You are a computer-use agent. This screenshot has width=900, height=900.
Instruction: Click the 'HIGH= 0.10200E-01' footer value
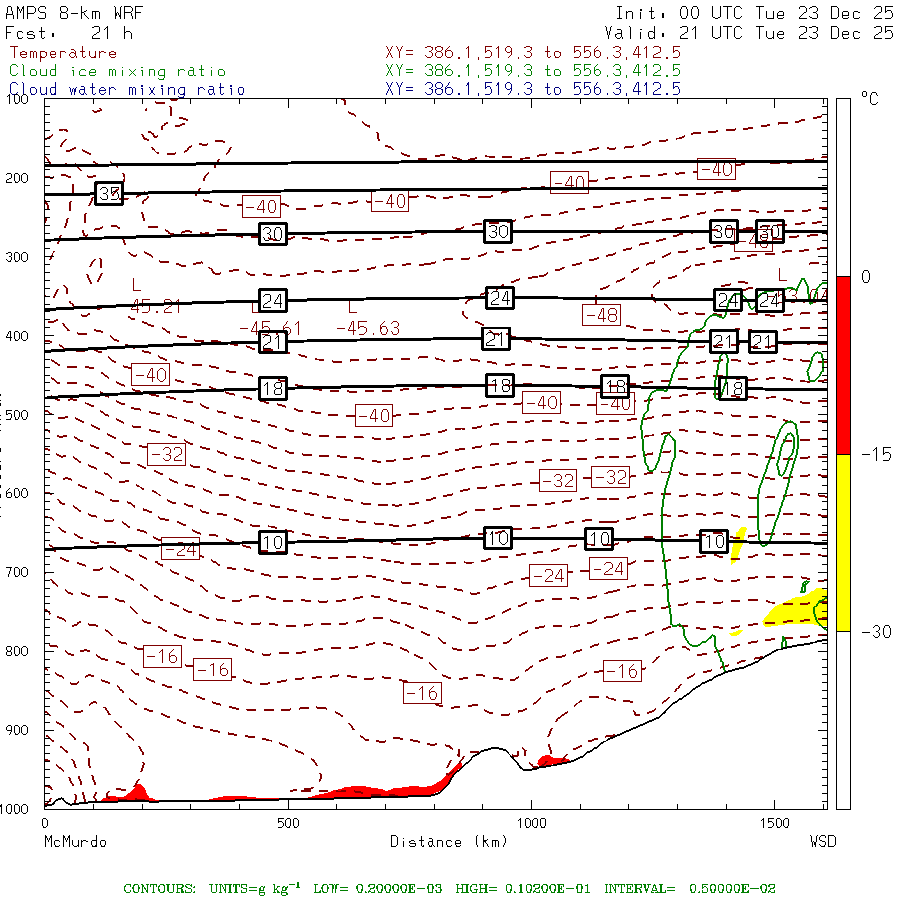(522, 889)
